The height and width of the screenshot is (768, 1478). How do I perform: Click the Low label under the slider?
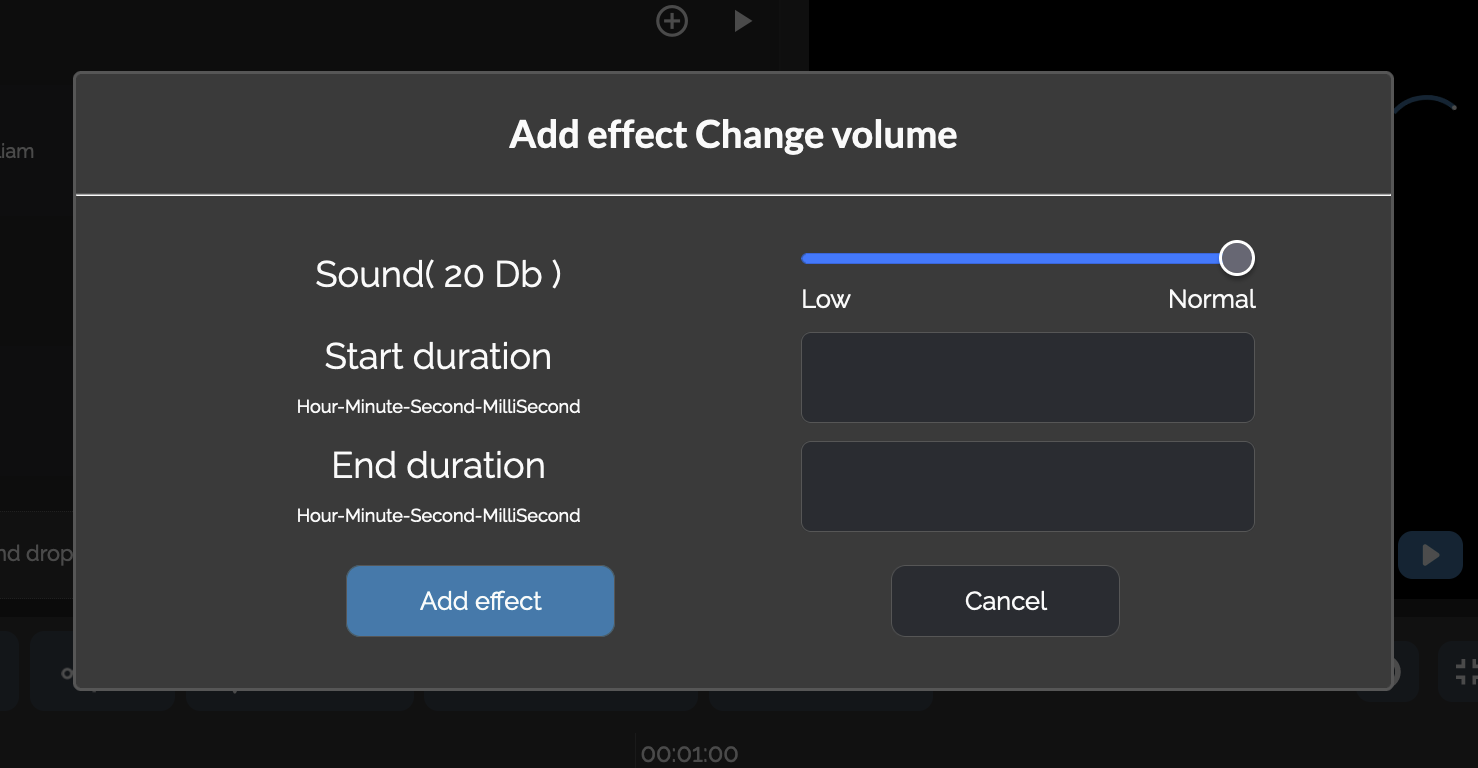[x=826, y=299]
